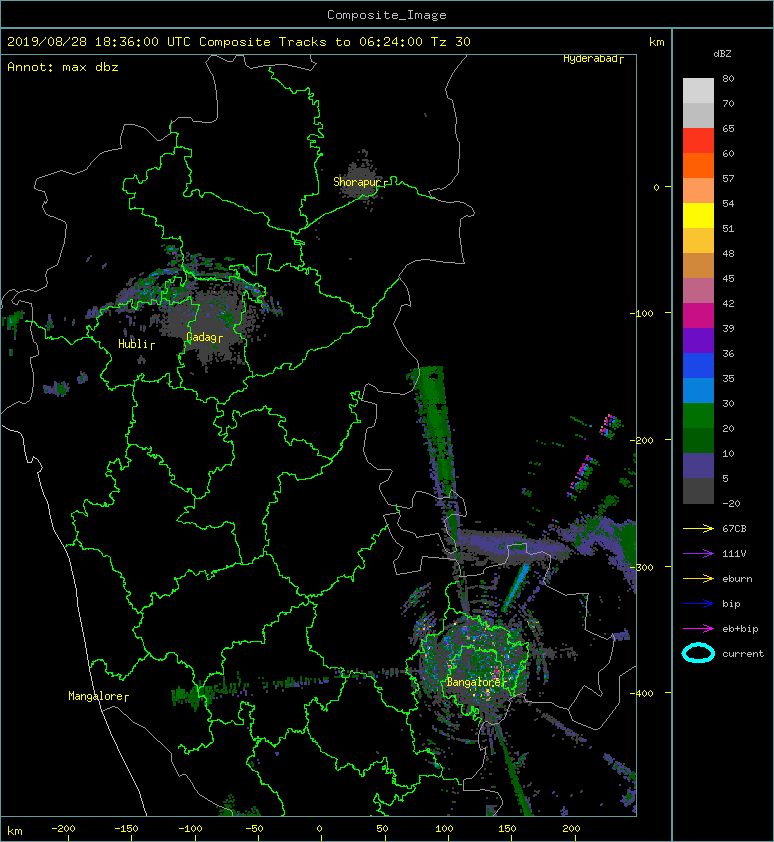Click the gray radar echo over Shorapur
Screen dimensions: 774x842
361,180
